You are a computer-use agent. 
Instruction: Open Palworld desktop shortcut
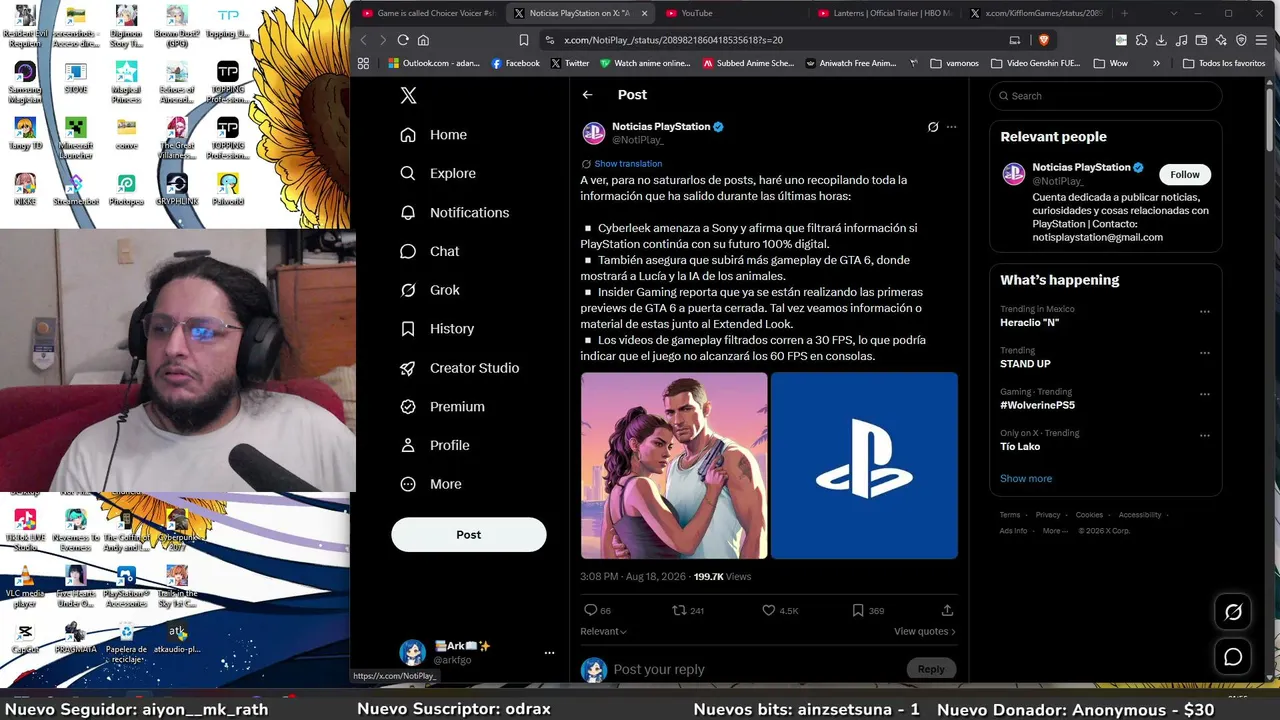[x=228, y=190]
